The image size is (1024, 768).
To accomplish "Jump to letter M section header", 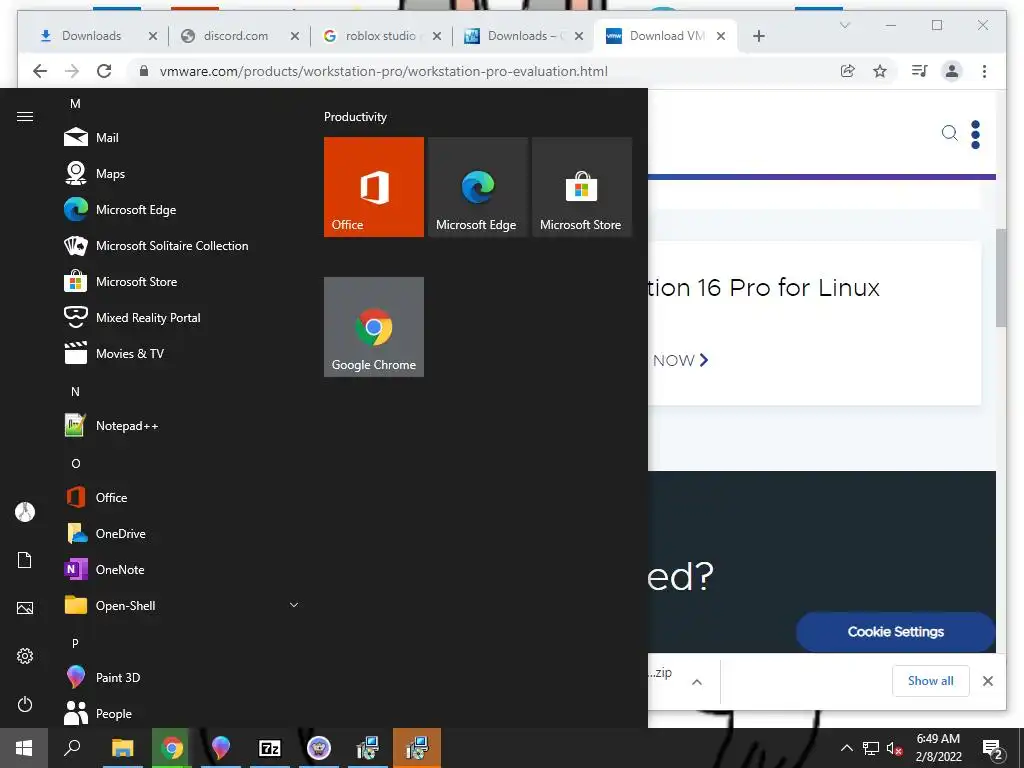I will pyautogui.click(x=75, y=104).
